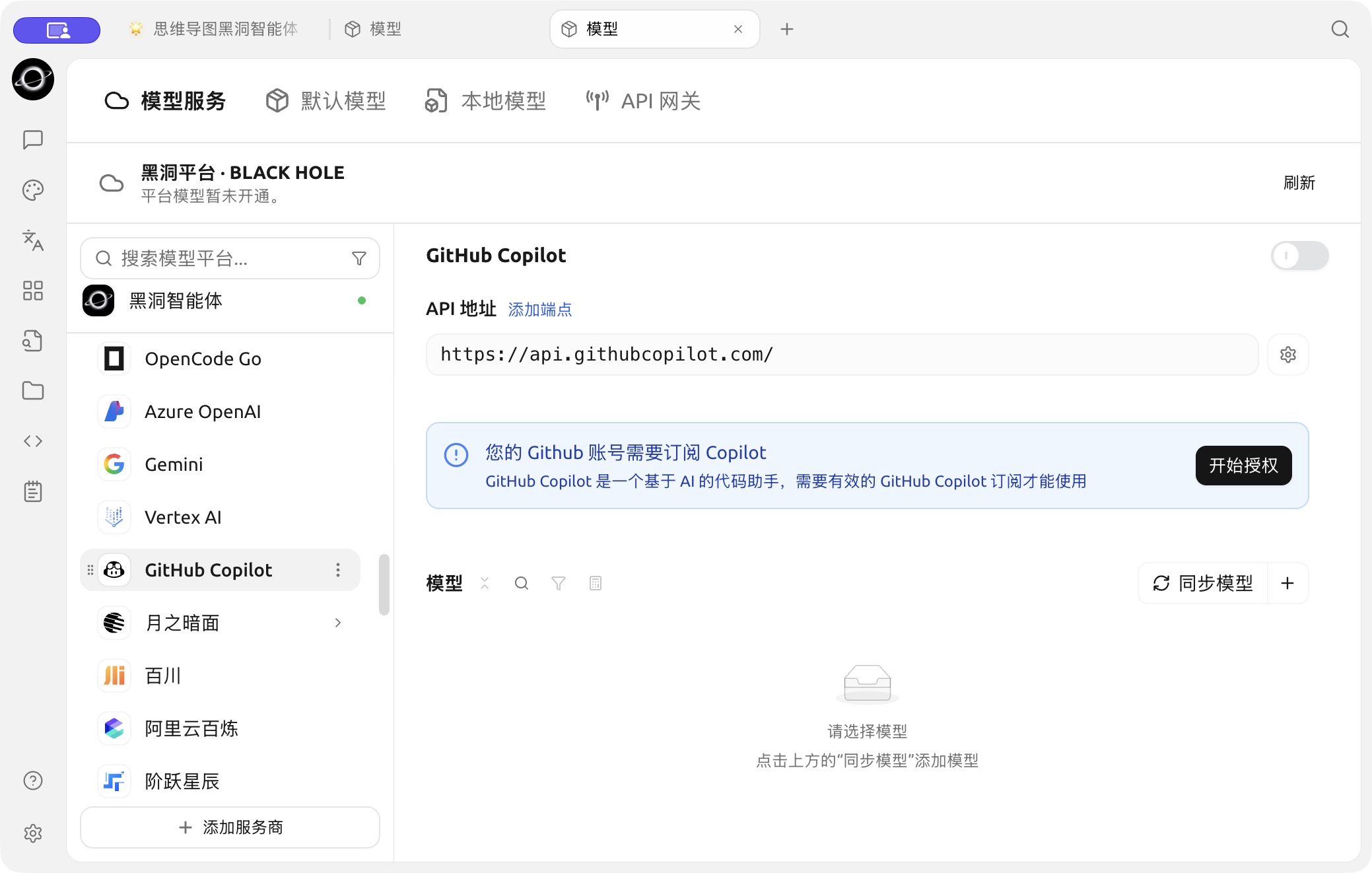Screen dimensions: 1372x873
Task: Close the active 模型 tab
Action: click(x=738, y=29)
